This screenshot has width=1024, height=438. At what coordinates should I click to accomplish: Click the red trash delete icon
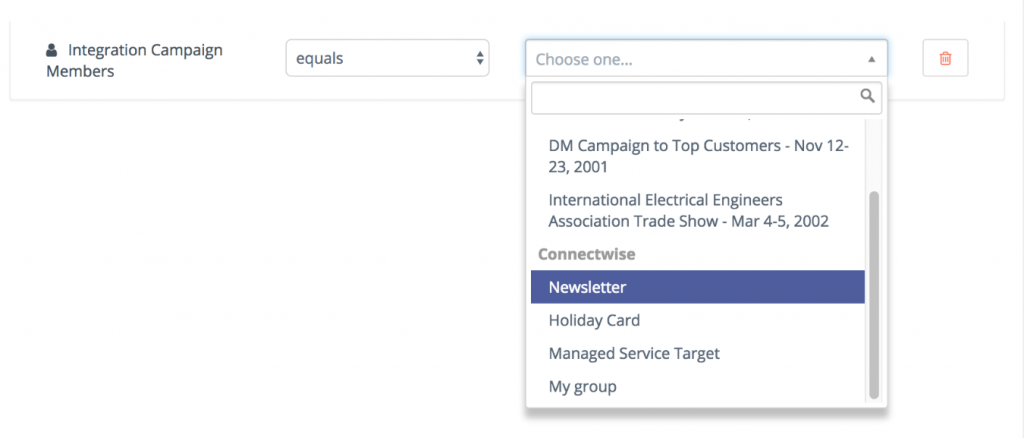click(x=945, y=59)
